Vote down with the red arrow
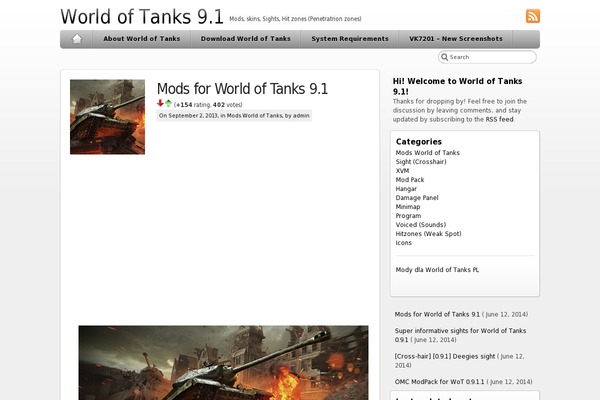The image size is (600, 400). [160, 103]
